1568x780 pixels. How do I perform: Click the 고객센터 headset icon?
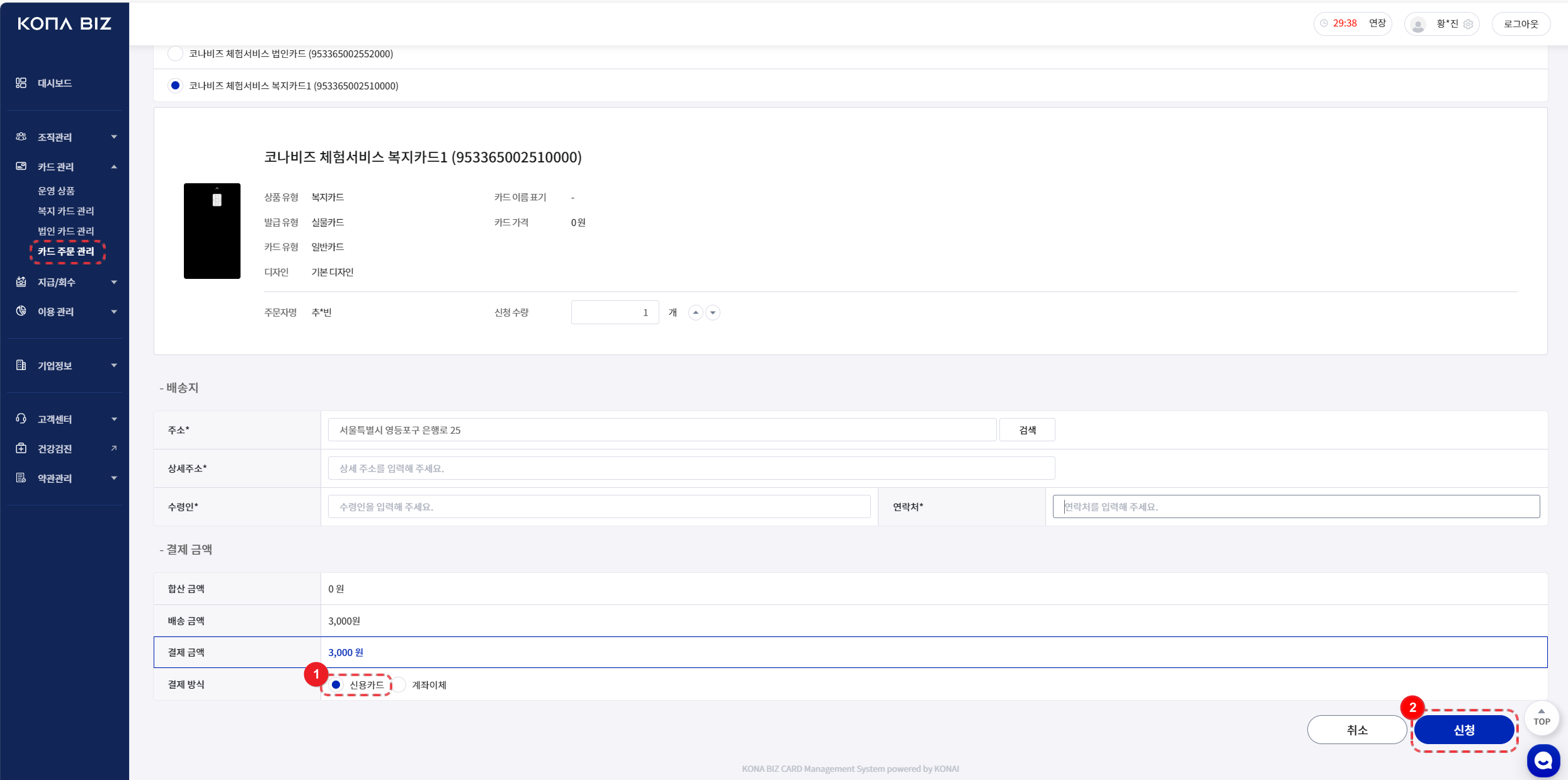21,419
